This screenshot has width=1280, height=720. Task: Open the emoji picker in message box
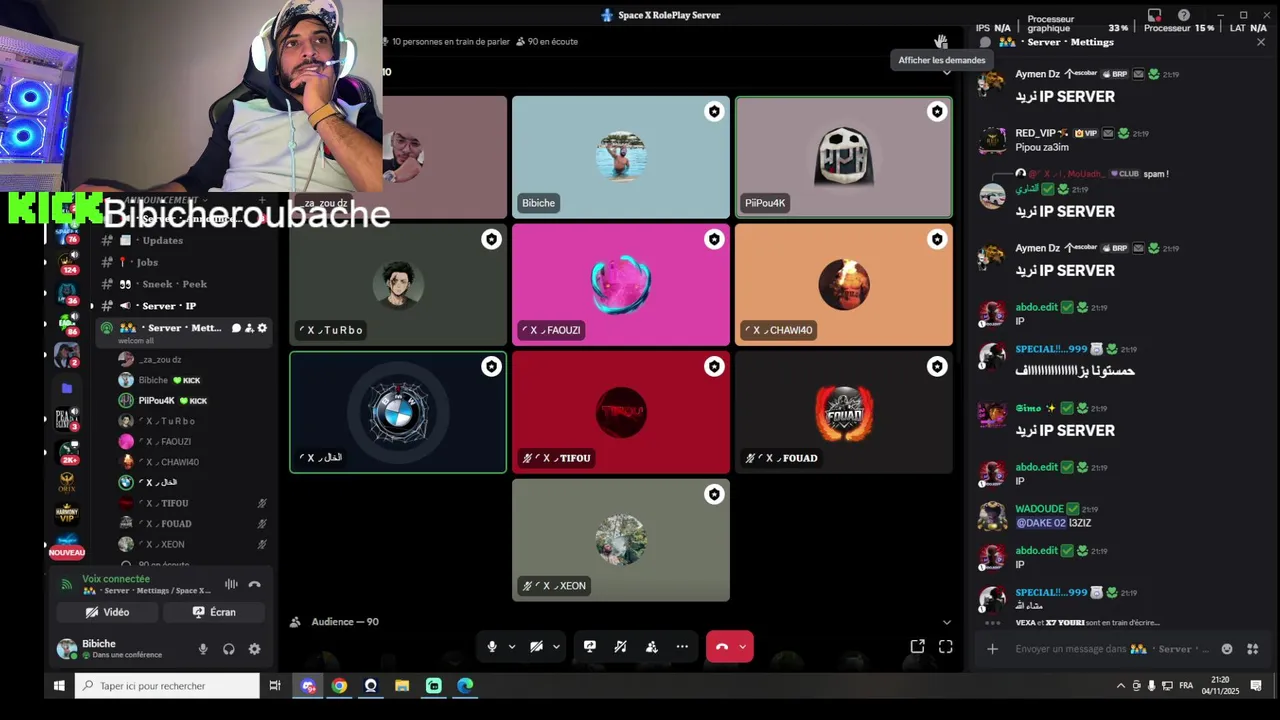[1227, 649]
